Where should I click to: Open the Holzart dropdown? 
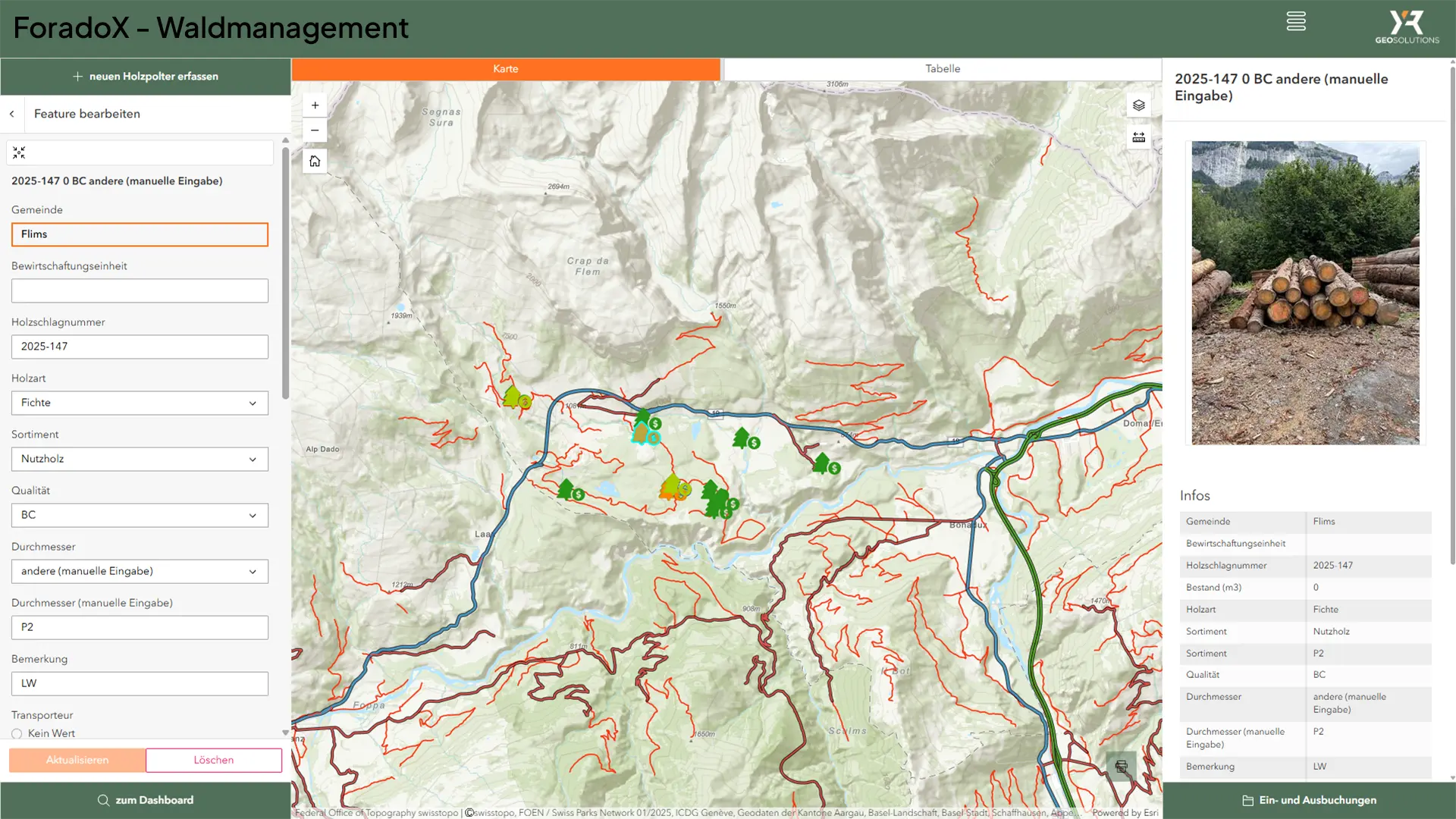(x=140, y=403)
